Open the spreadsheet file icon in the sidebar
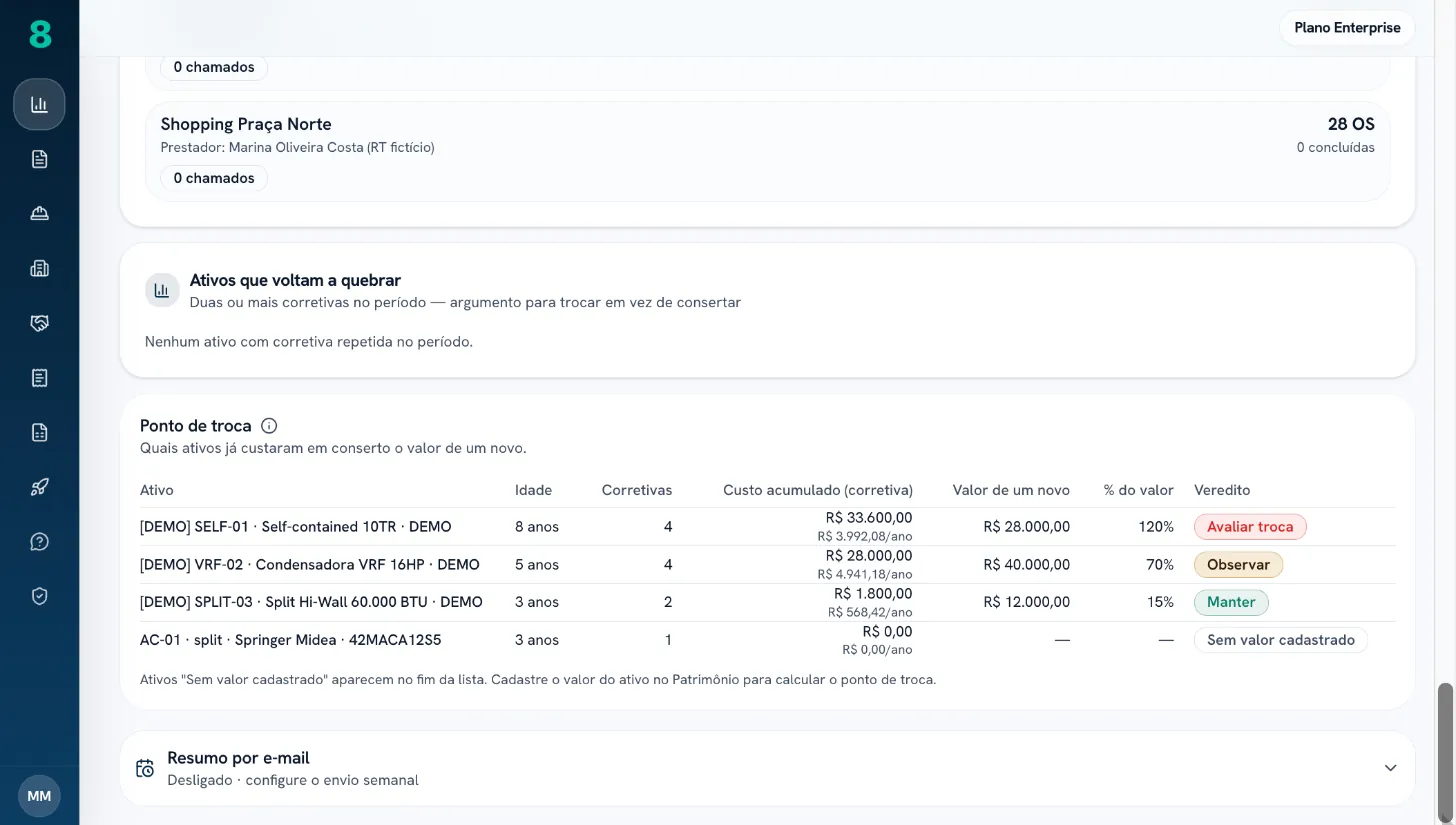Viewport: 1456px width, 825px height. tap(39, 432)
